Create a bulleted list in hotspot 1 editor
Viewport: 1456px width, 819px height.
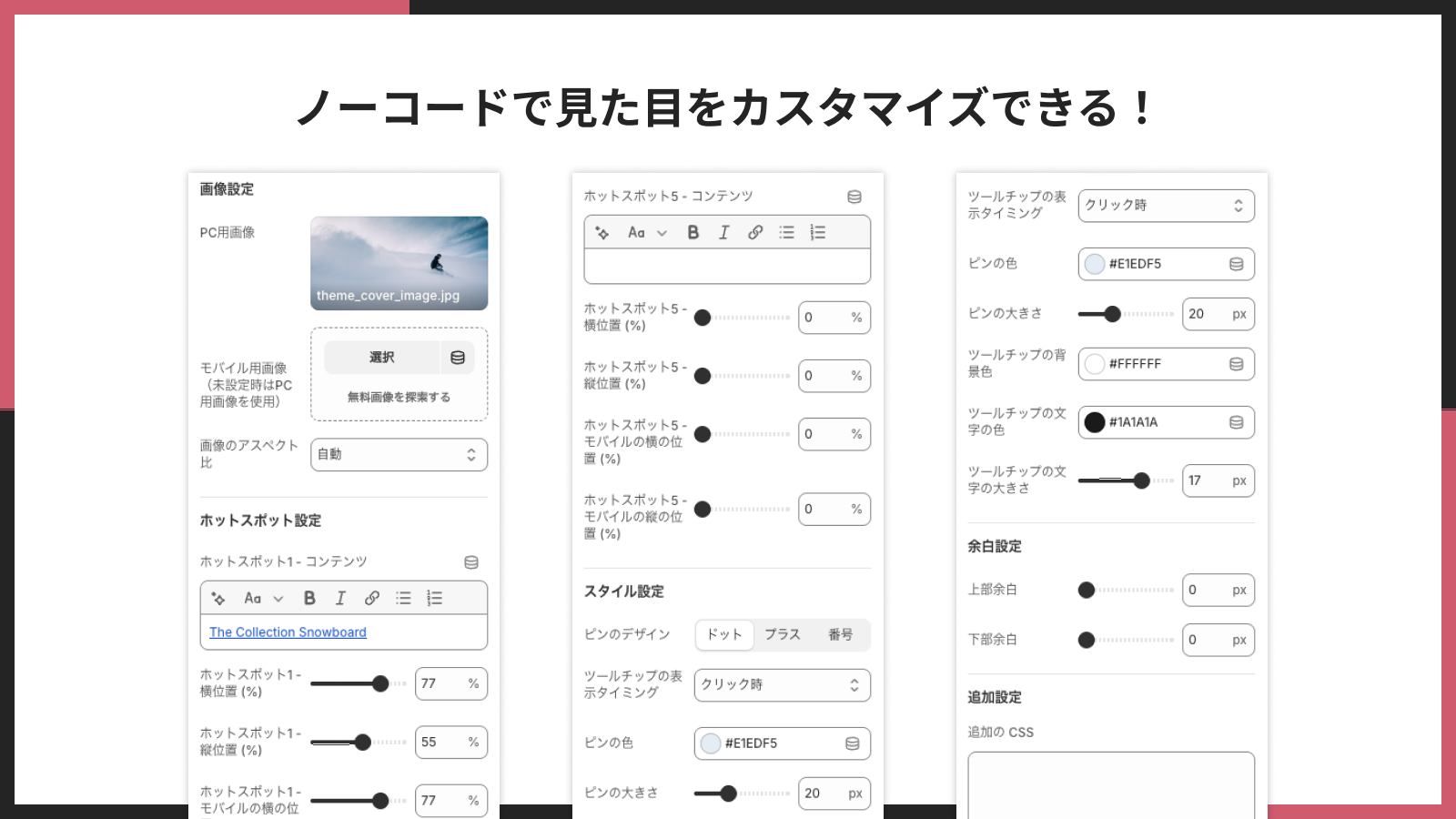pyautogui.click(x=402, y=598)
